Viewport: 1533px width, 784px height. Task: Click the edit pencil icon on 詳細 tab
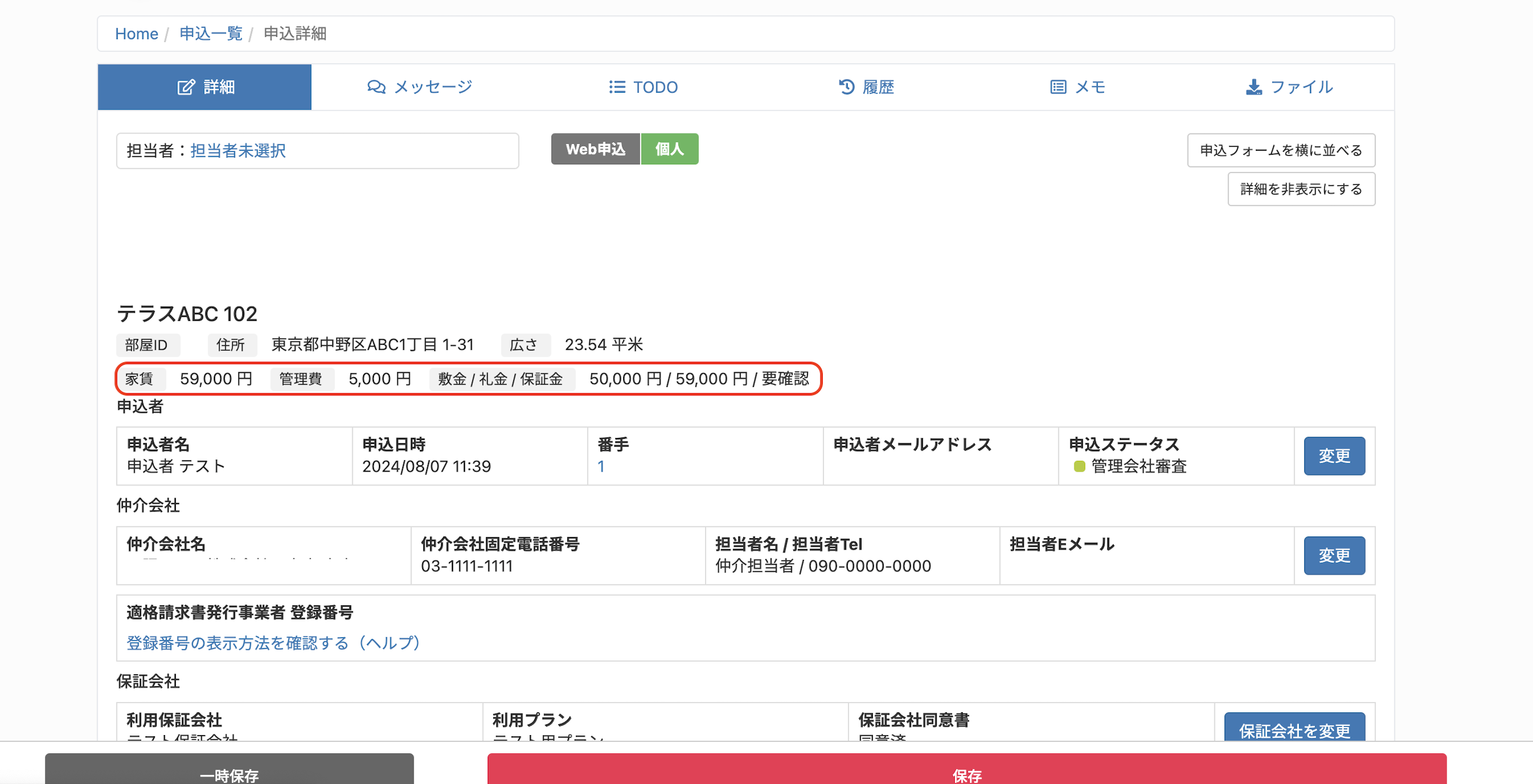point(186,88)
